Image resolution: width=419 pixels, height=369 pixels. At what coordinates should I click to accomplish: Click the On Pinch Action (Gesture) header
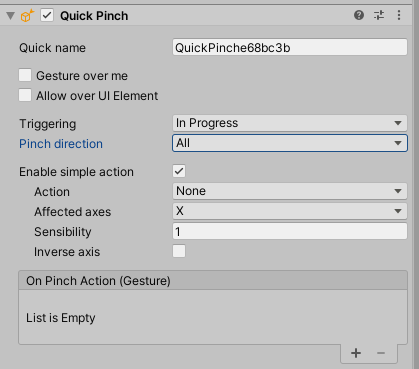213,281
